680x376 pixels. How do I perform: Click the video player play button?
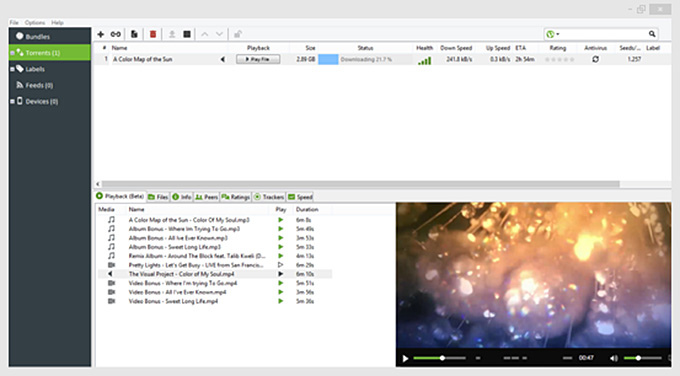[405, 359]
